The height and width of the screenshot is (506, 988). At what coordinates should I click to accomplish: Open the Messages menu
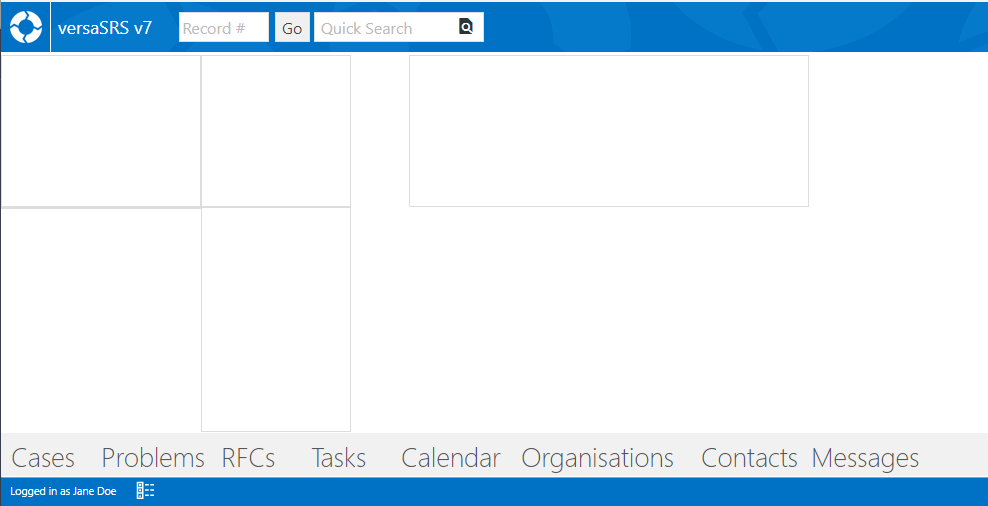pyautogui.click(x=865, y=458)
